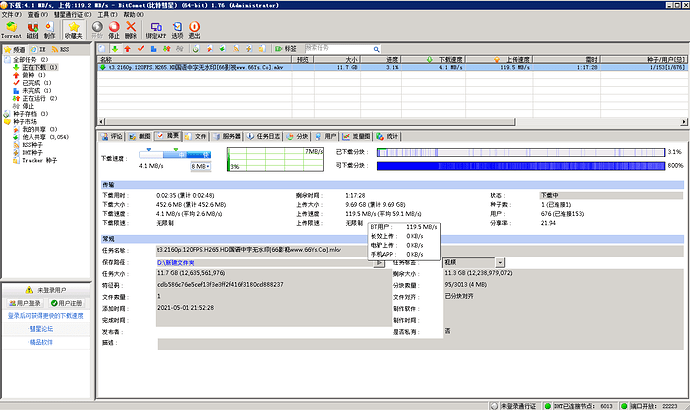Click the 可下载分块 available pieces bar
690x410 pixels.
pos(521,166)
